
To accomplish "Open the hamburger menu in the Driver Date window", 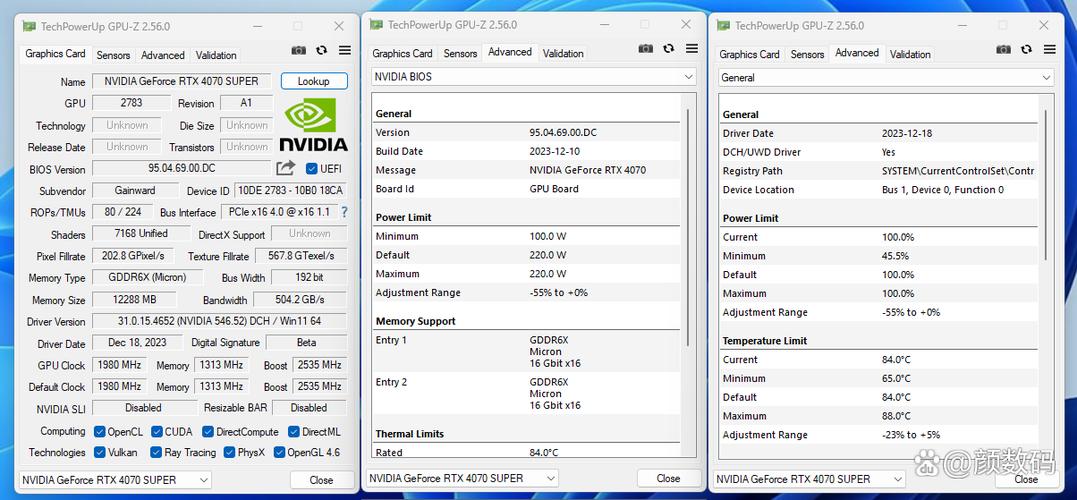I will [1044, 50].
